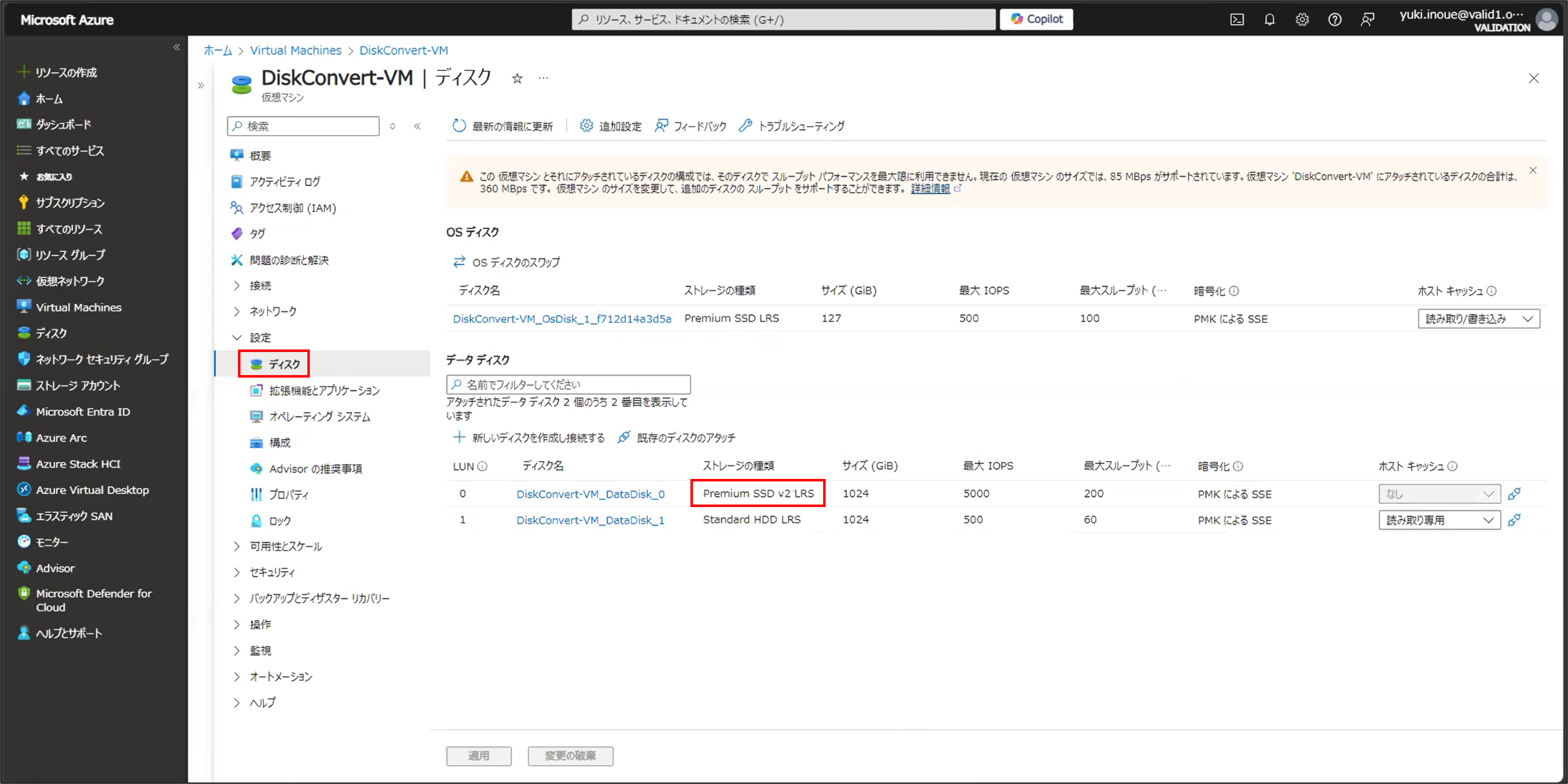Open the DiskConvert-VM_DataDisk_1 link

[x=590, y=520]
